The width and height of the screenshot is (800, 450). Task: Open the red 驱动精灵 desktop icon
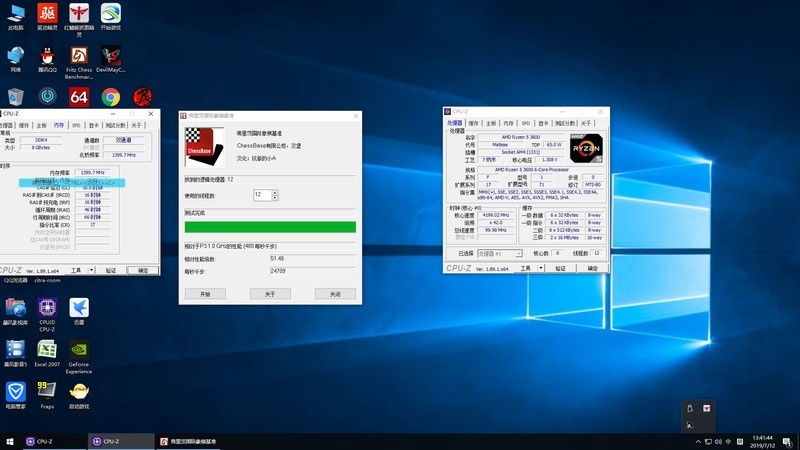point(47,16)
